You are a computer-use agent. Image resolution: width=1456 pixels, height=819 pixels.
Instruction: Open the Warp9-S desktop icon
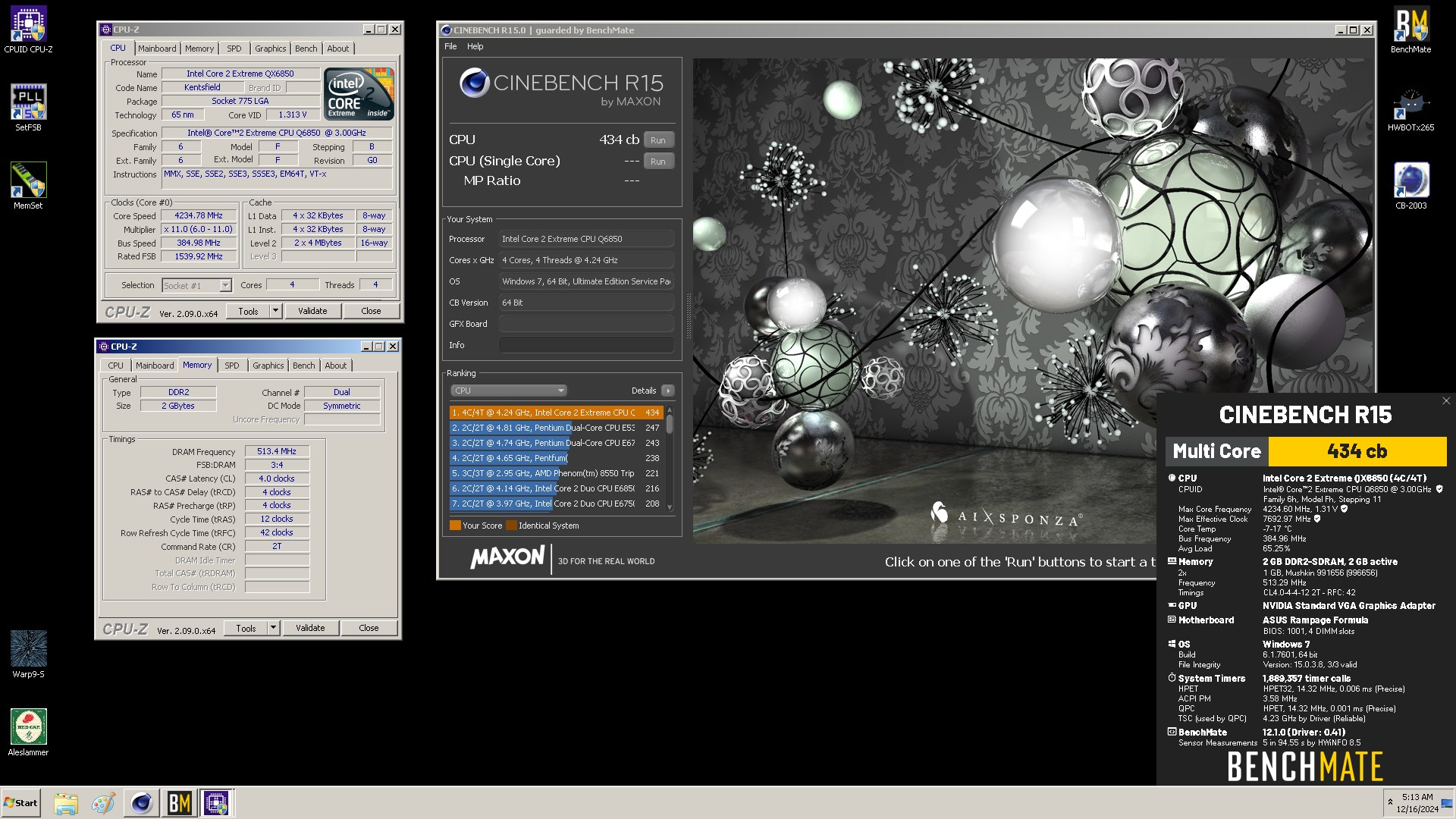28,655
